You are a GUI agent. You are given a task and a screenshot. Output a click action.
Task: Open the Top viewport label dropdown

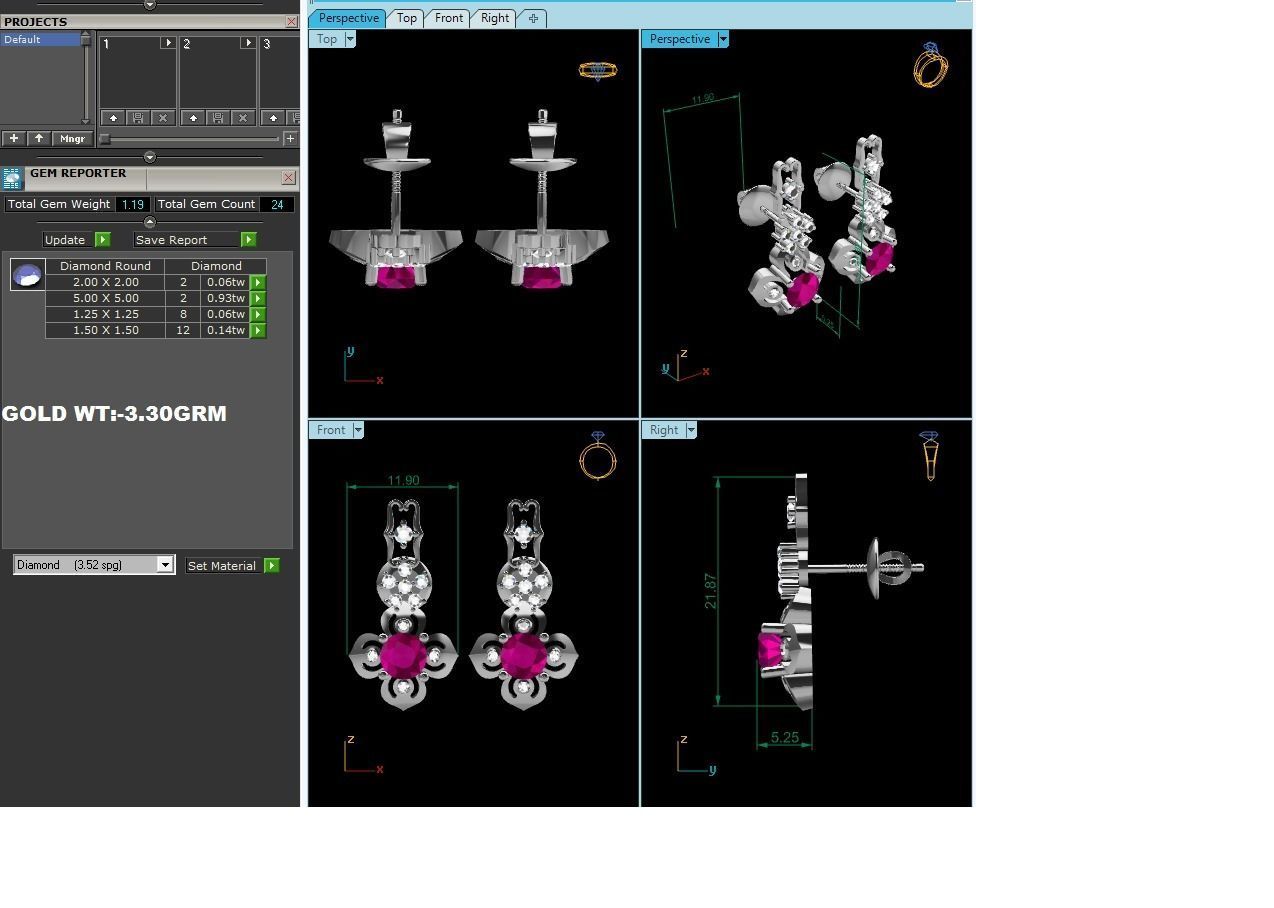pos(350,39)
